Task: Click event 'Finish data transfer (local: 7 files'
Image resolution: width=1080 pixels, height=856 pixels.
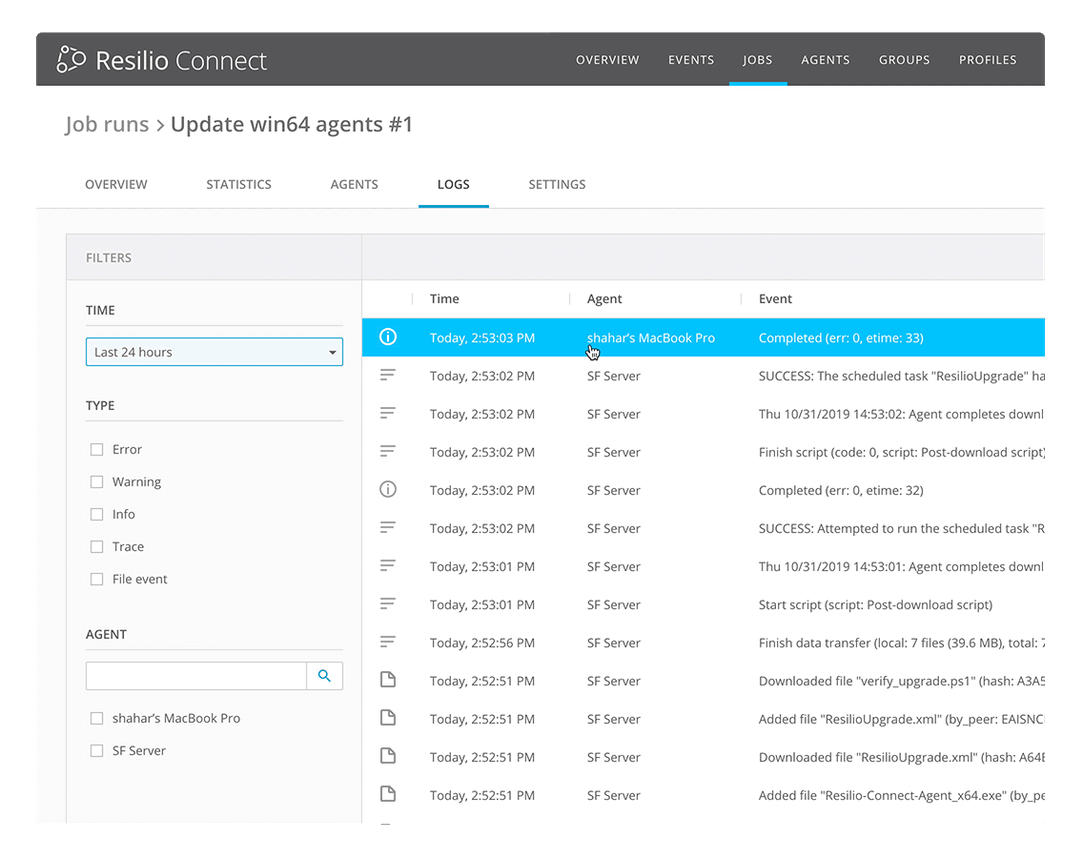Action: click(x=902, y=643)
